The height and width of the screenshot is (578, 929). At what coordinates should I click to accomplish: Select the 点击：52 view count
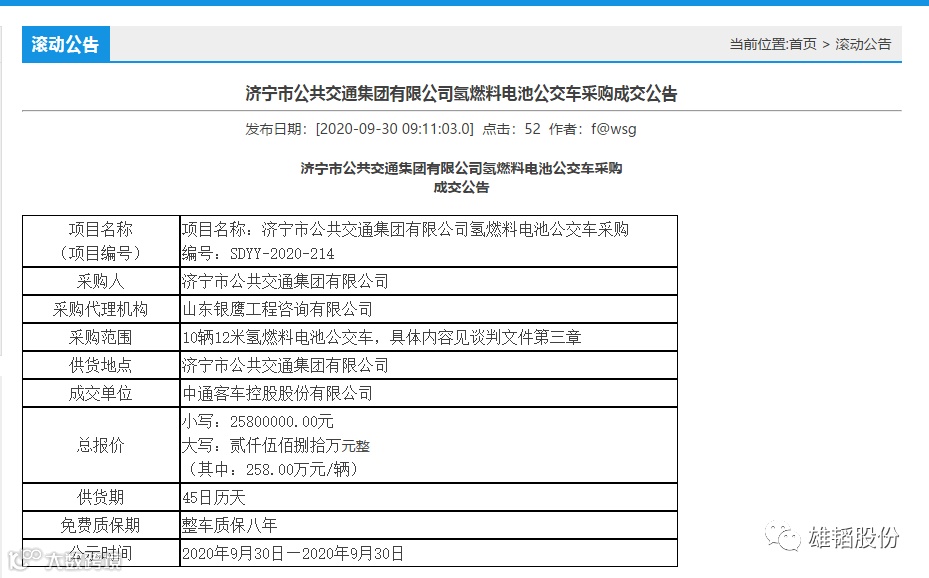(511, 129)
